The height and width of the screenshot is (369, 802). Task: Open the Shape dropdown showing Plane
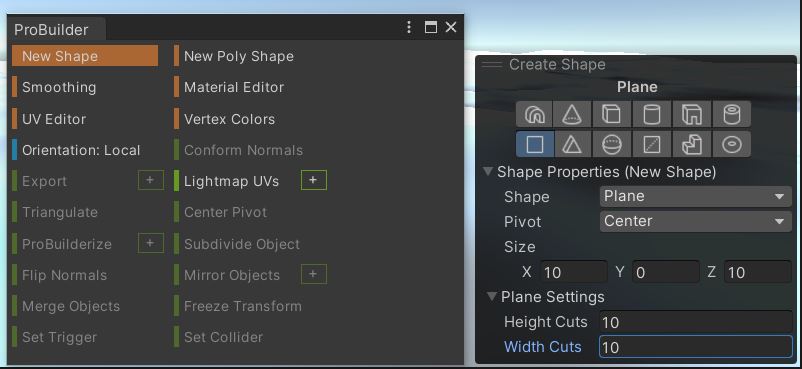(x=695, y=197)
